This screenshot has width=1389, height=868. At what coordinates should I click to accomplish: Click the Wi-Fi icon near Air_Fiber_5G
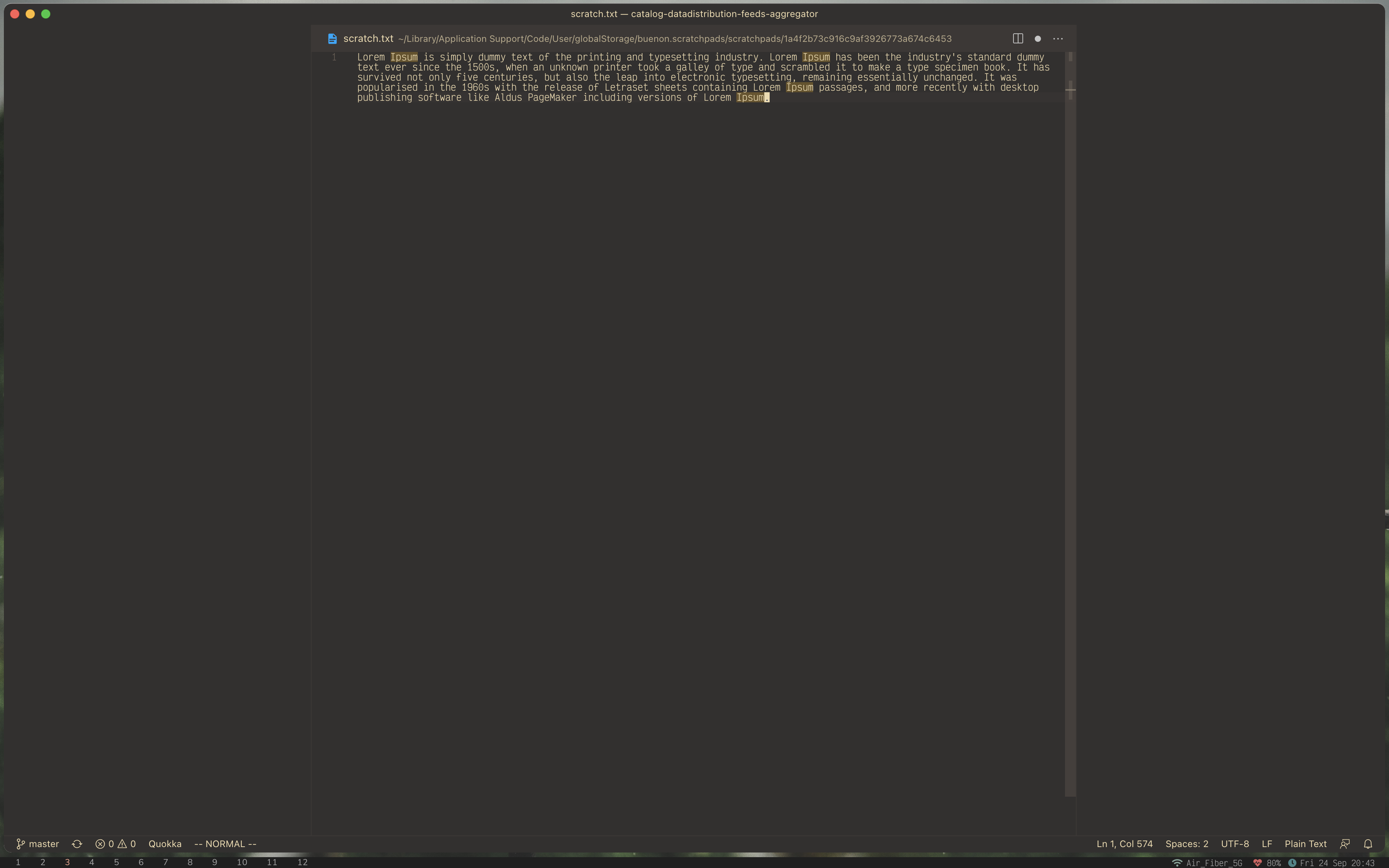pyautogui.click(x=1178, y=863)
